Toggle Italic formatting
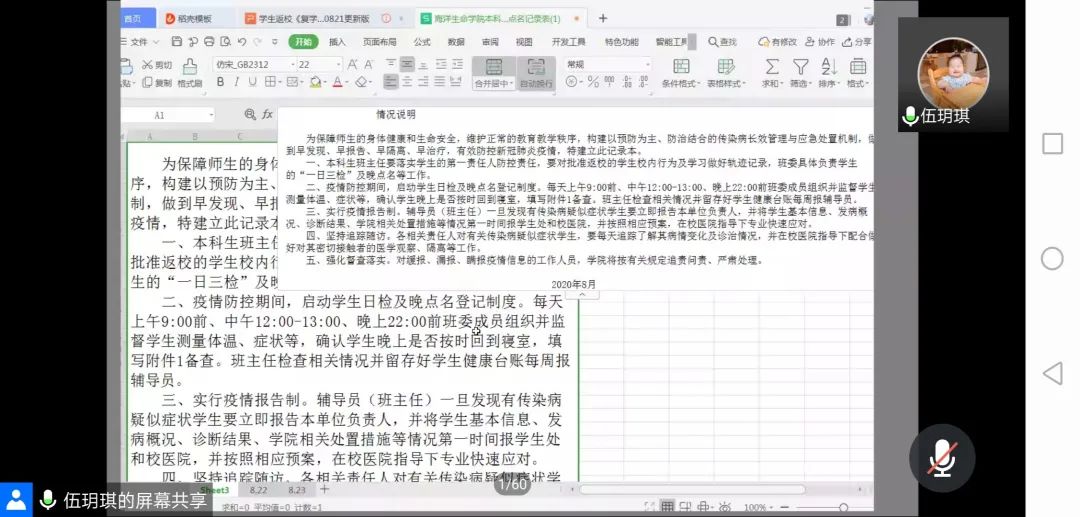The image size is (1080, 517). [x=235, y=83]
